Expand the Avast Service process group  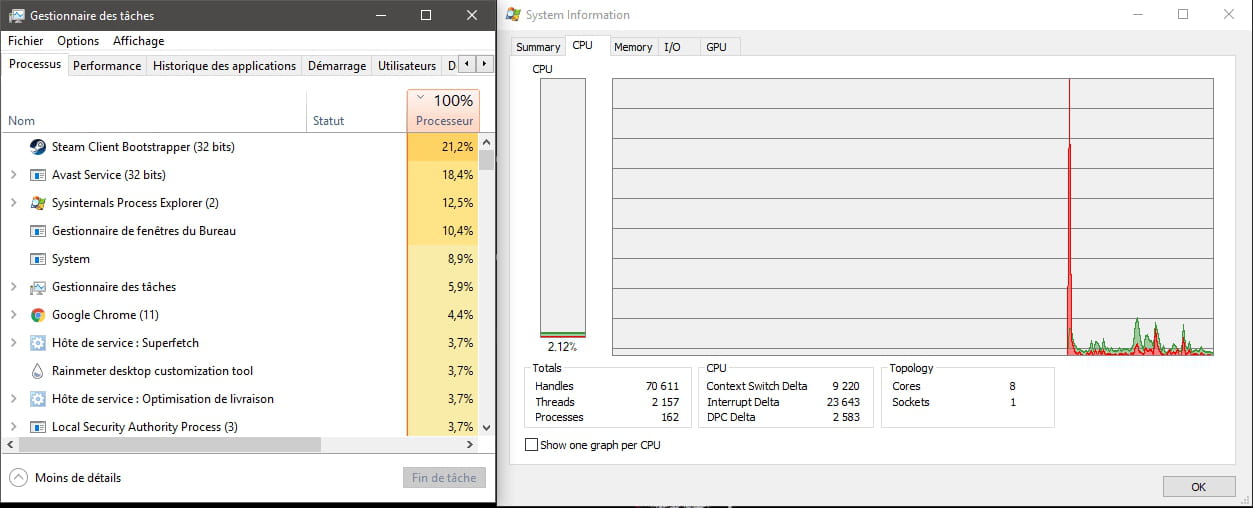point(13,175)
